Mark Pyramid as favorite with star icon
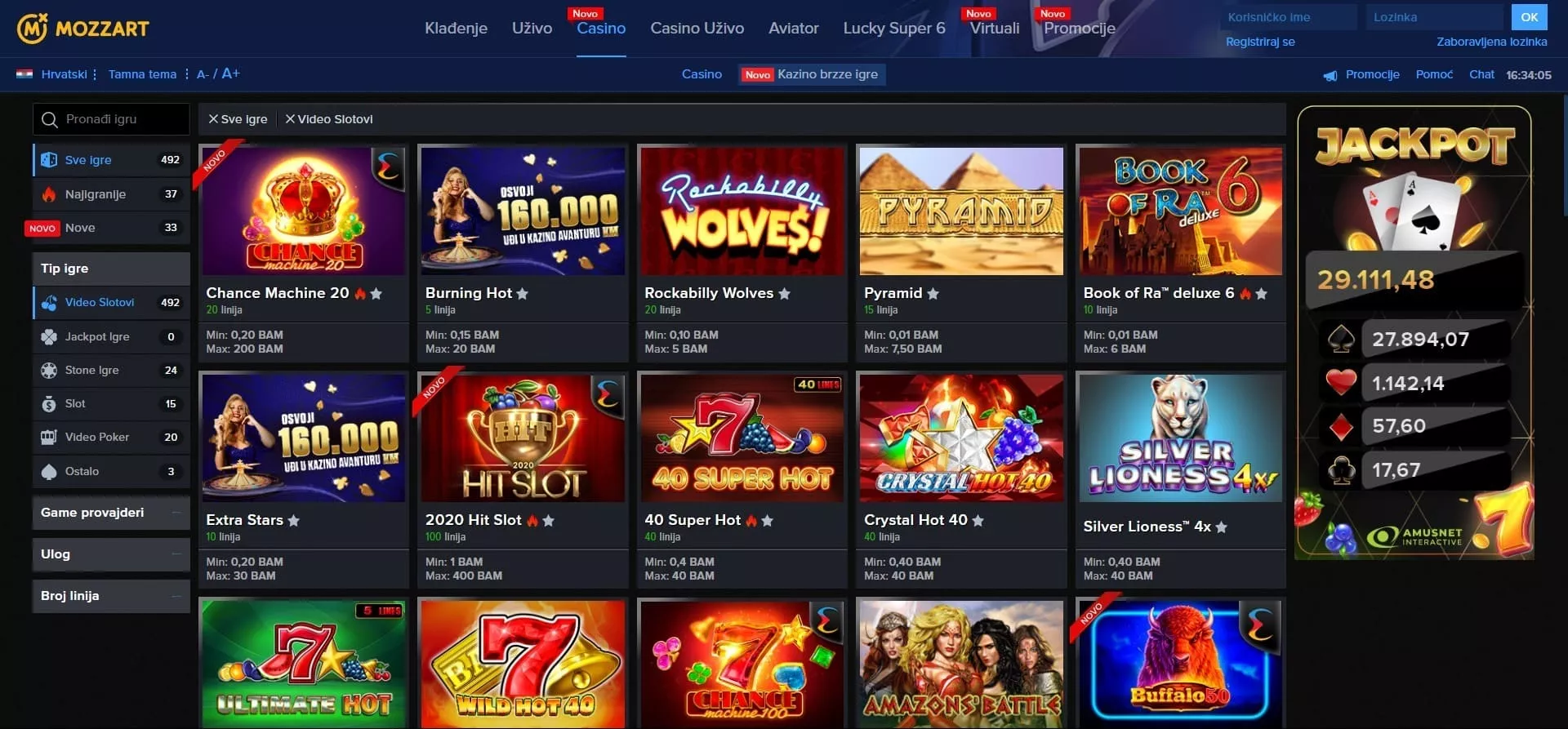 click(x=933, y=294)
